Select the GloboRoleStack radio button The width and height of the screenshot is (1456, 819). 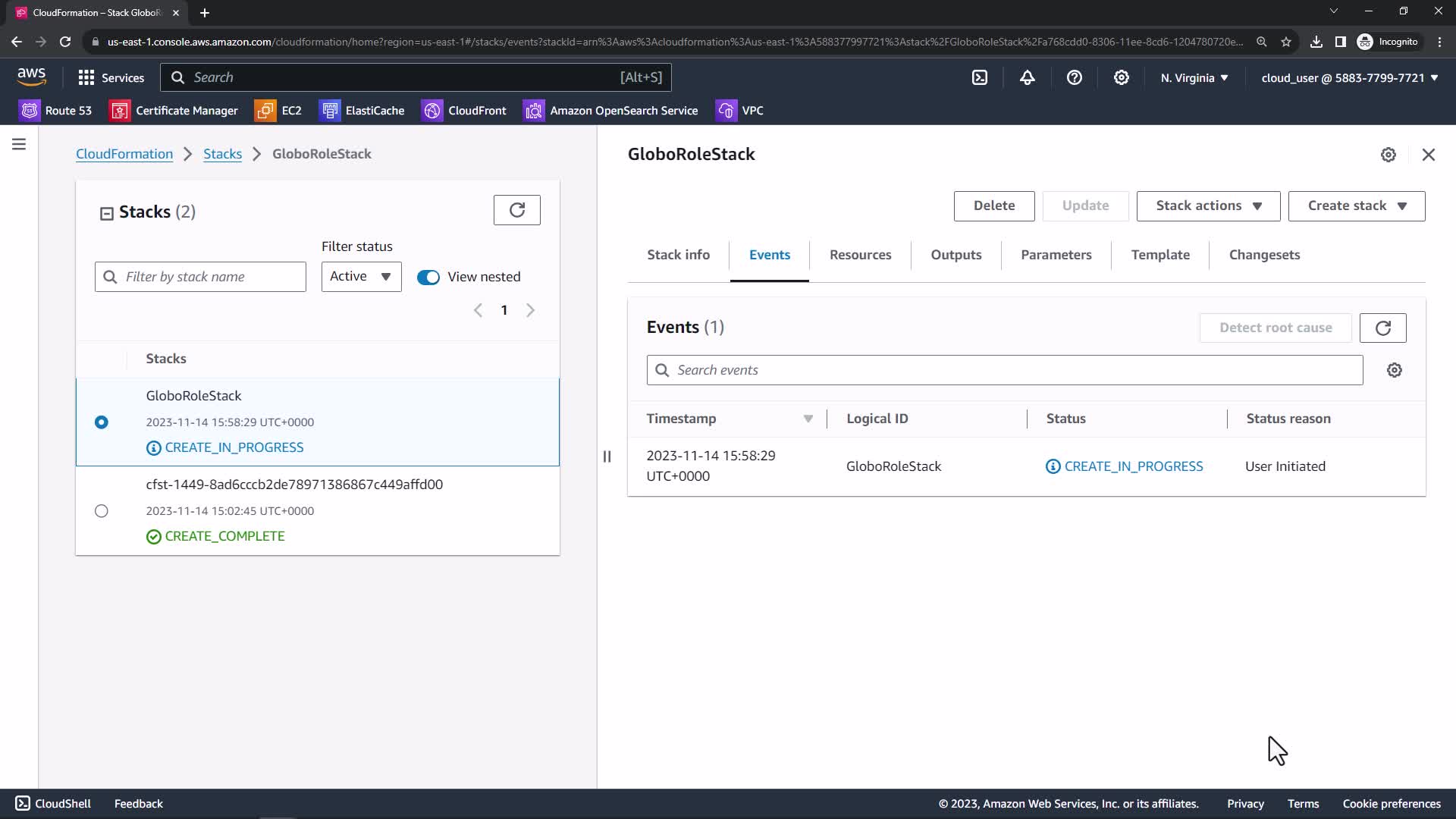coord(102,422)
